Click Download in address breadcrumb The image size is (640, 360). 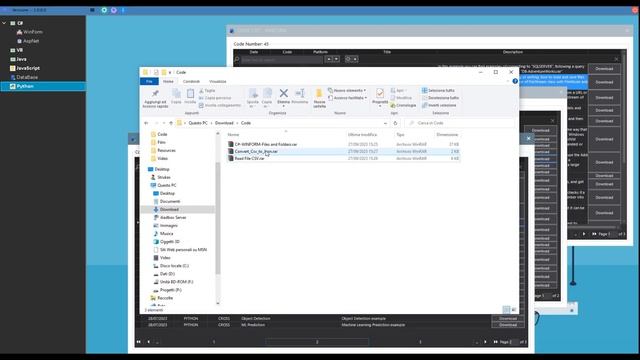(x=224, y=123)
